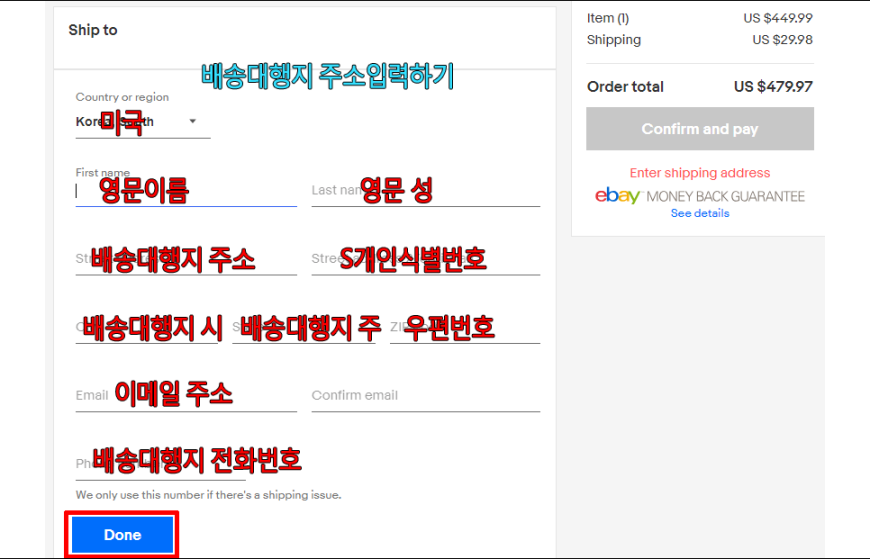Click the eBay logo

[617, 195]
